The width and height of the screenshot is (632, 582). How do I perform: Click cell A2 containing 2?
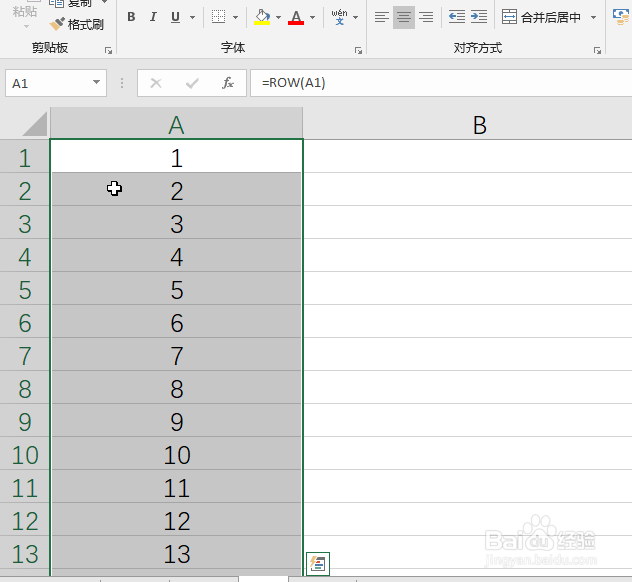pyautogui.click(x=176, y=190)
